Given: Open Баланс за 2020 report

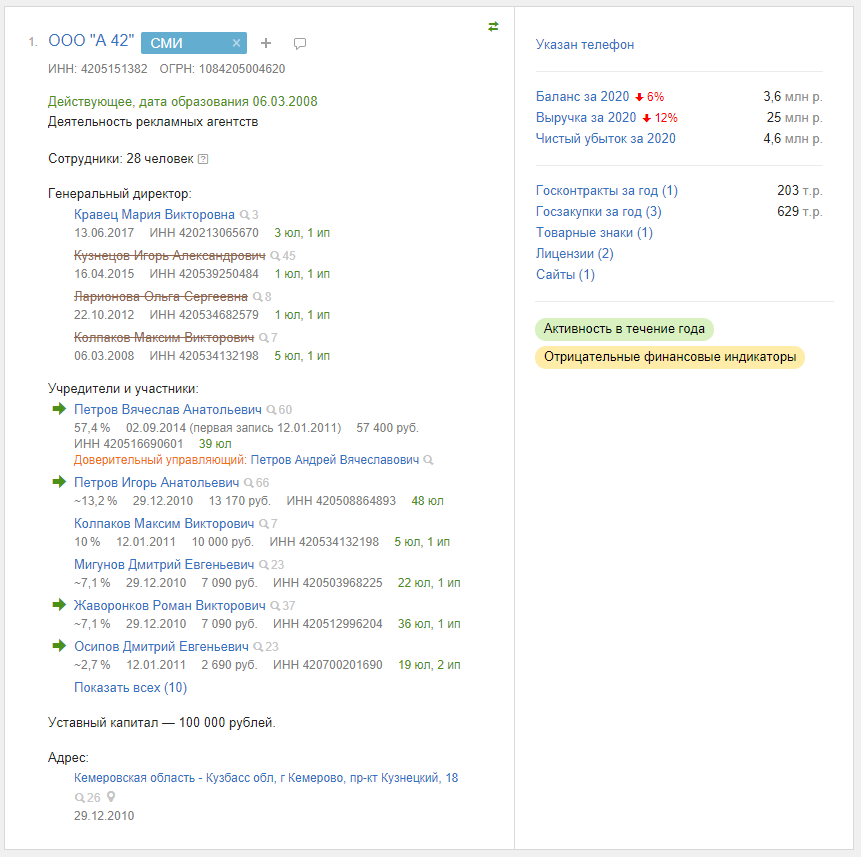Looking at the screenshot, I should [x=583, y=97].
